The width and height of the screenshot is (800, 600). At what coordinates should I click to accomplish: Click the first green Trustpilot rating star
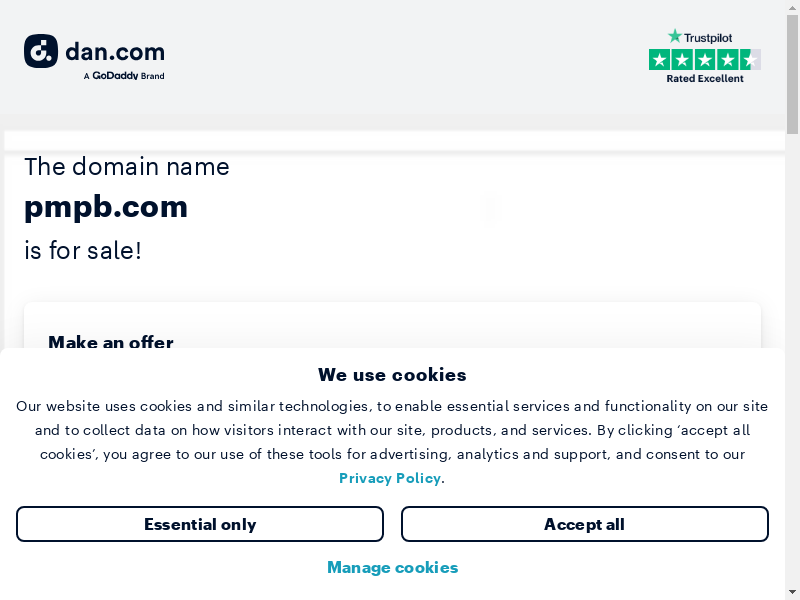659,60
